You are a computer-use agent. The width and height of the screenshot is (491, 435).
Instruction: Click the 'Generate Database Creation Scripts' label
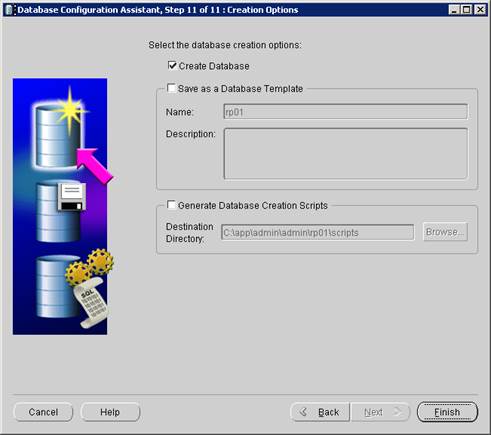[x=253, y=205]
